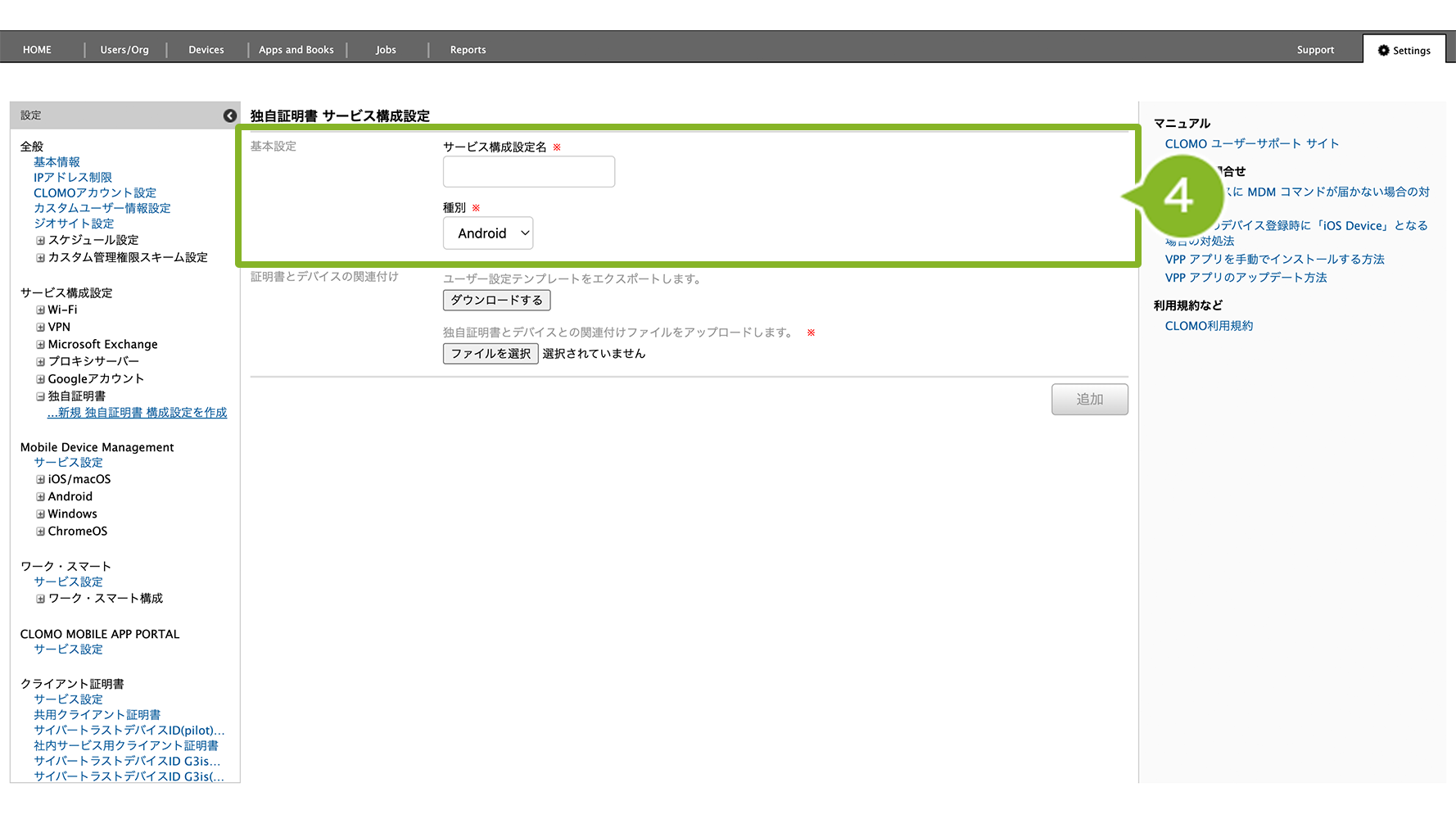
Task: Expand the iOS/macOS tree node
Action: pos(40,480)
